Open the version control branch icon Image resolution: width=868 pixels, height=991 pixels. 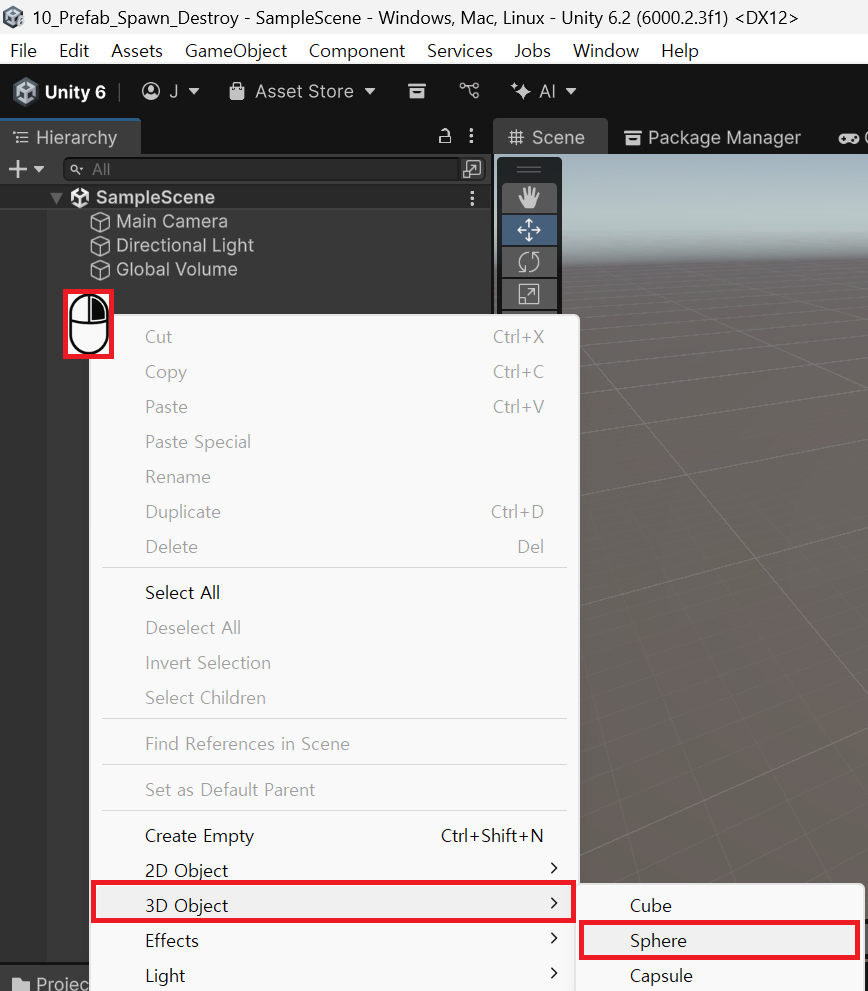click(x=469, y=91)
